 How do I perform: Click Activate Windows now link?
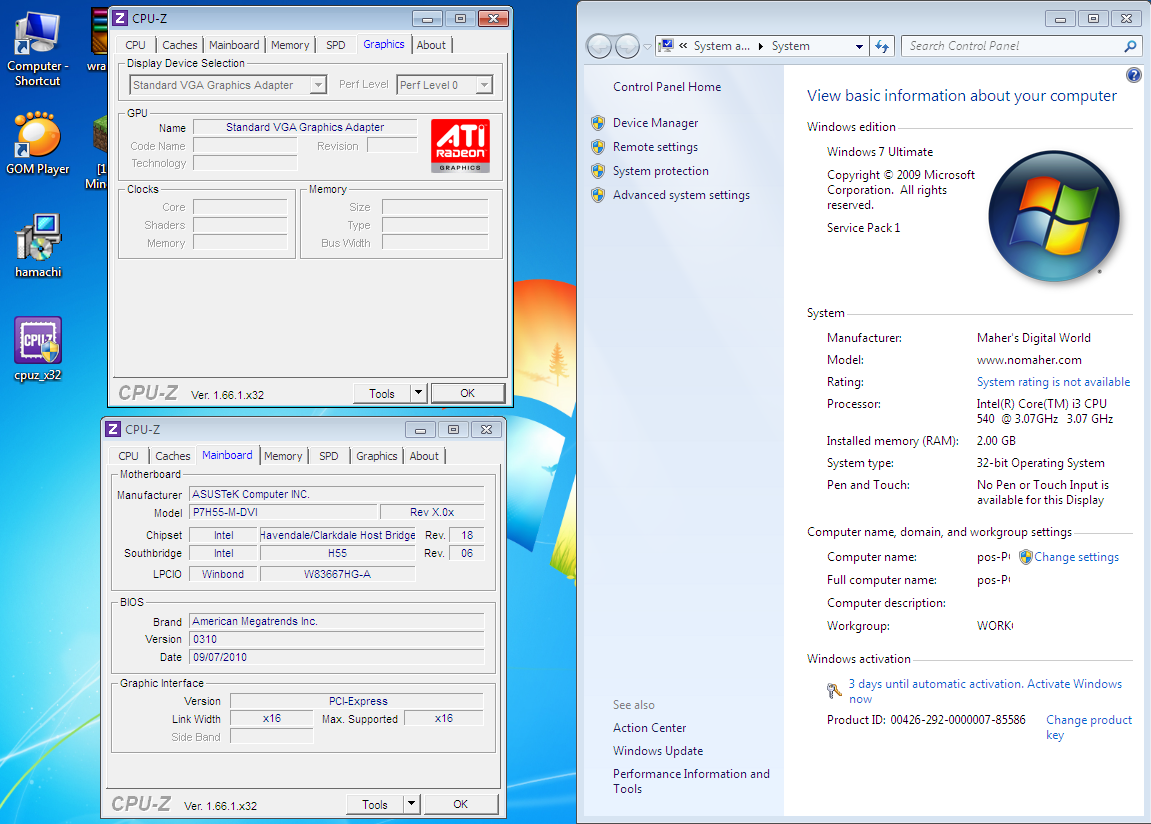pos(985,691)
